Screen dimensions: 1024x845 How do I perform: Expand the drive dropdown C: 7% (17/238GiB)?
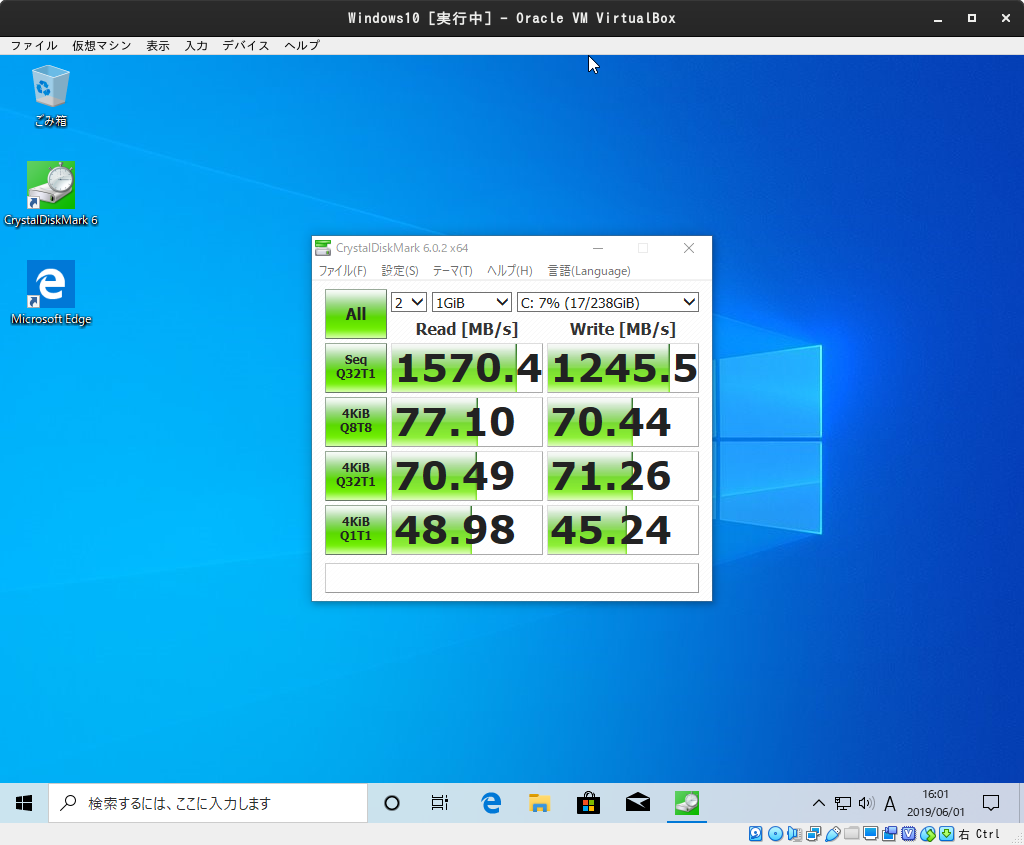607,302
